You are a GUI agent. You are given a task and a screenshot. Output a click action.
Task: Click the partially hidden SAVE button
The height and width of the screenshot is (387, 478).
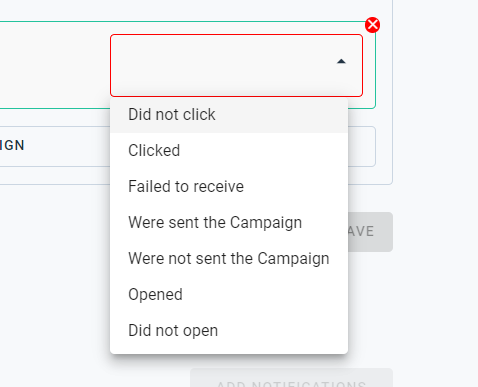click(370, 232)
